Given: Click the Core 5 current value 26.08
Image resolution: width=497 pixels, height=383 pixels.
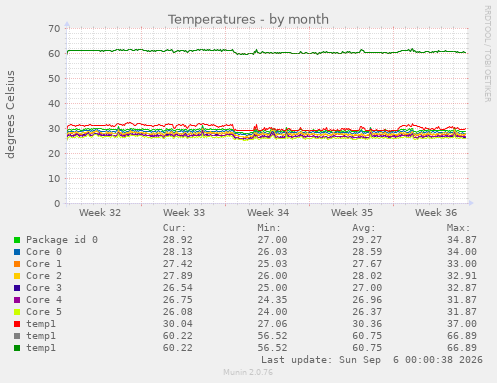Looking at the screenshot, I should (178, 312).
